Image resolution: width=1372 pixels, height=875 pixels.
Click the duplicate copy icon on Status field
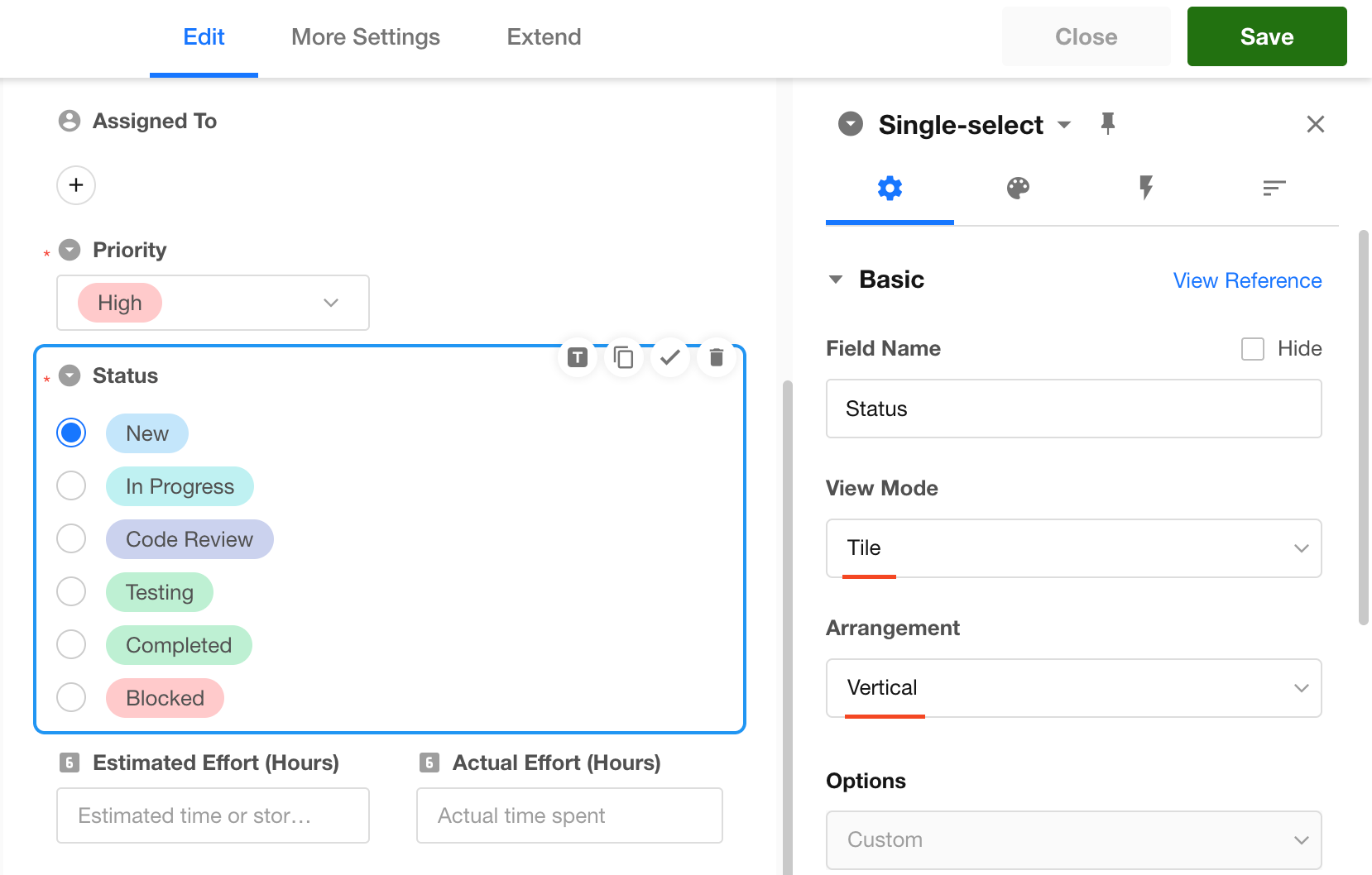624,357
